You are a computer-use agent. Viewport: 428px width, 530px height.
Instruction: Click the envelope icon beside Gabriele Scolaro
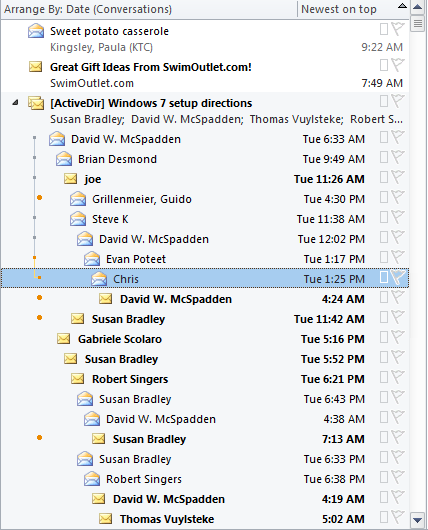pyautogui.click(x=64, y=338)
